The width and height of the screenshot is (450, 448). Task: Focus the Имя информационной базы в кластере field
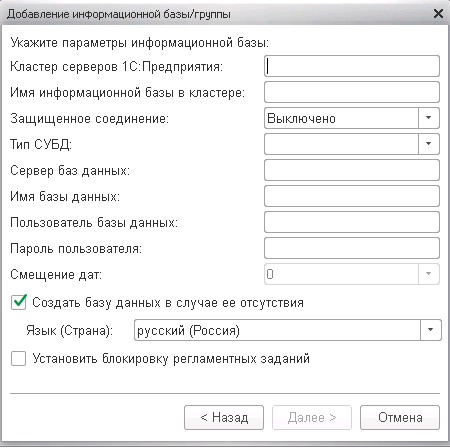tap(352, 92)
